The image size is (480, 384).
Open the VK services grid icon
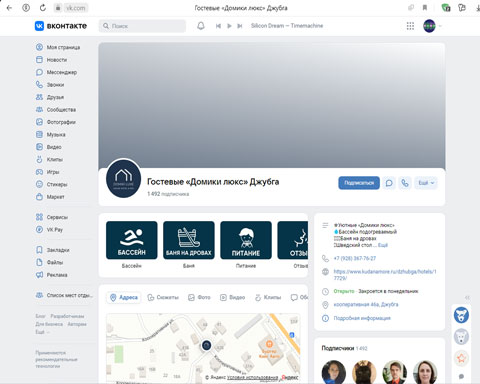[x=410, y=26]
